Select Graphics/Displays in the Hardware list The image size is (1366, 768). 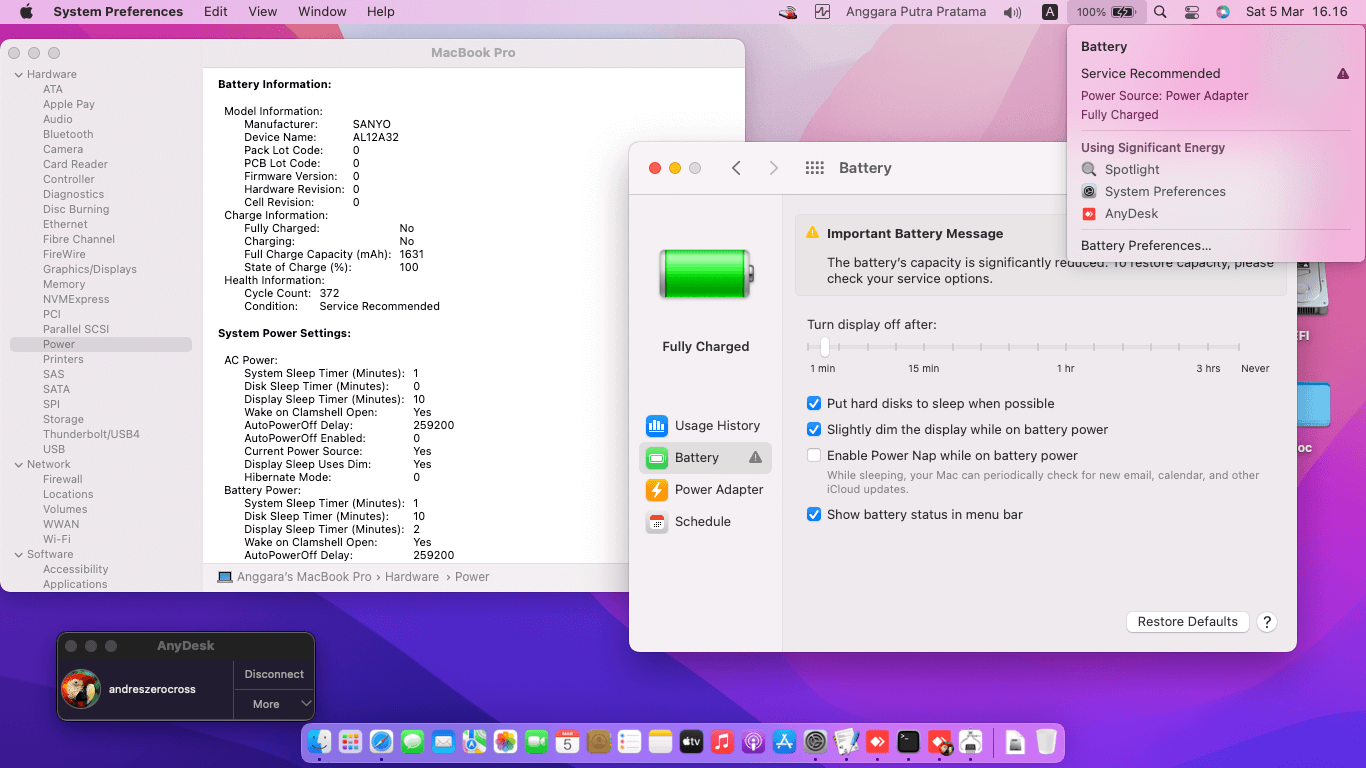click(90, 270)
